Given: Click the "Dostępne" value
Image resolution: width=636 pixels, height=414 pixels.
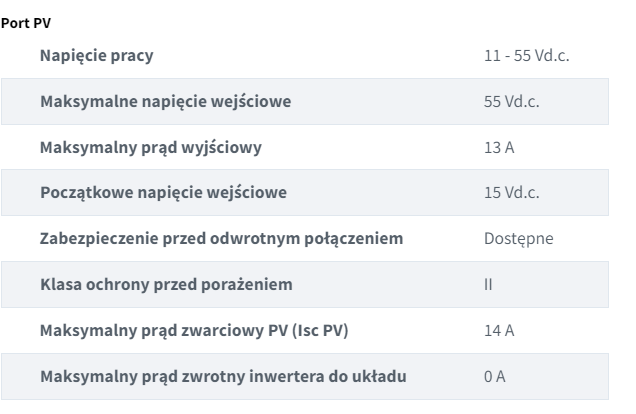Looking at the screenshot, I should point(518,239).
